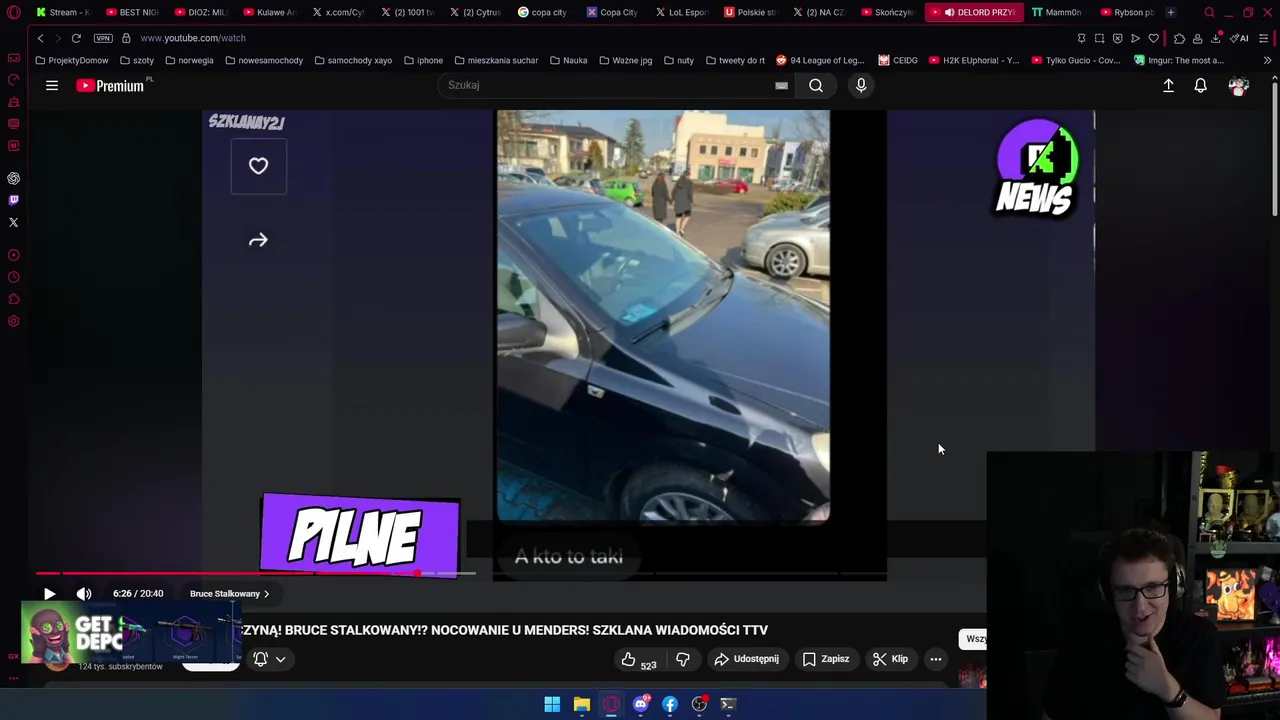Open Windows Start button on taskbar
This screenshot has width=1280, height=720.
pyautogui.click(x=552, y=705)
